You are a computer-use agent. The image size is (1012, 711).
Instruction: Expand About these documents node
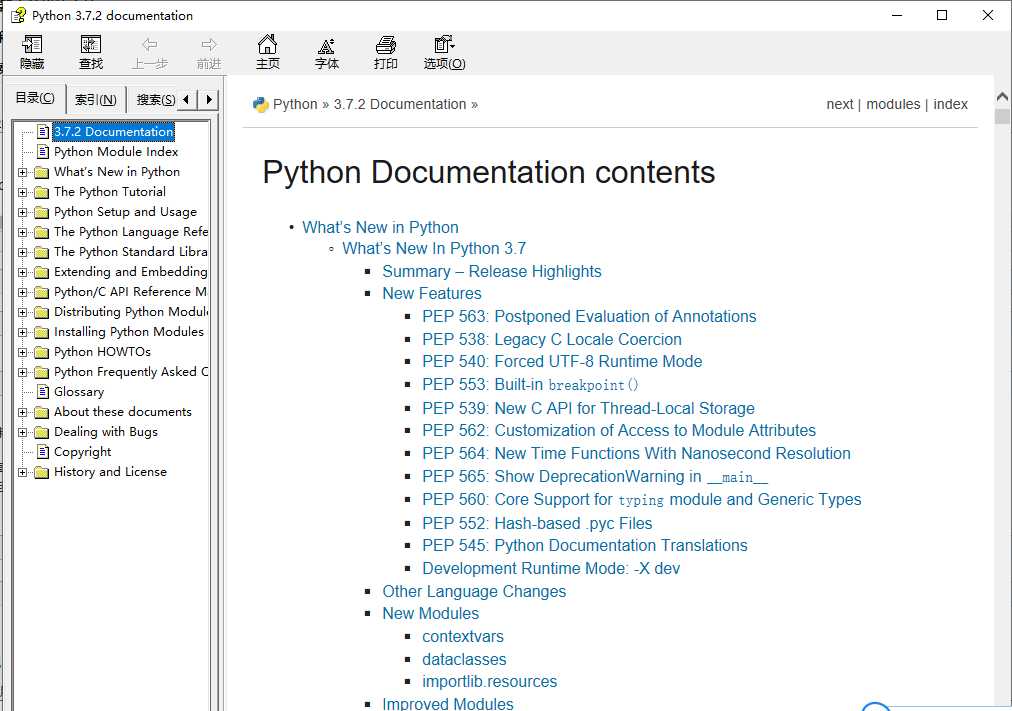coord(23,412)
